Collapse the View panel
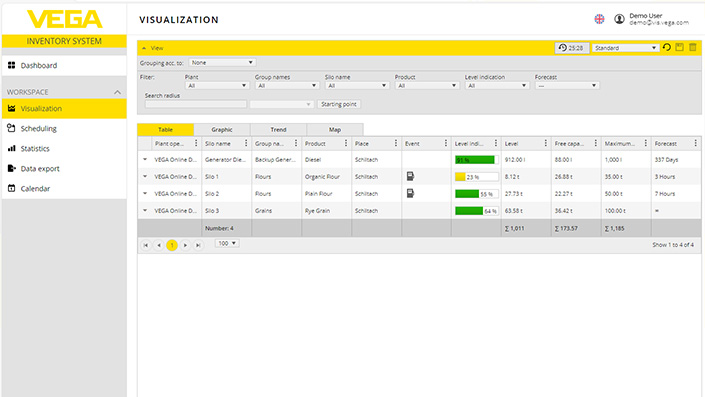The height and width of the screenshot is (397, 705). pyautogui.click(x=144, y=48)
